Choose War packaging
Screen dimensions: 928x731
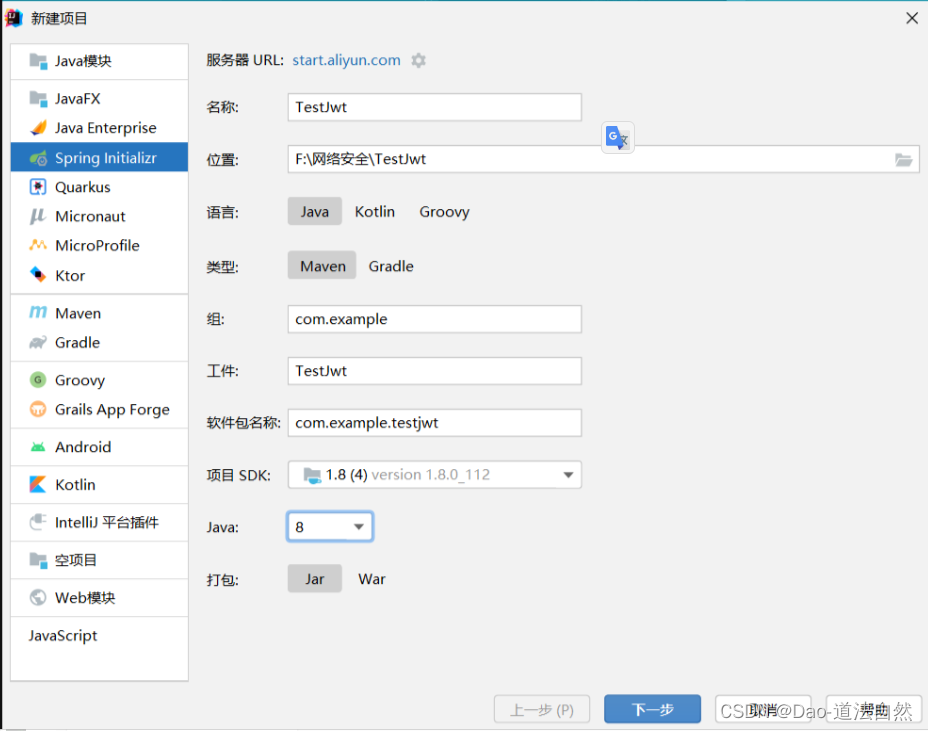pos(372,579)
